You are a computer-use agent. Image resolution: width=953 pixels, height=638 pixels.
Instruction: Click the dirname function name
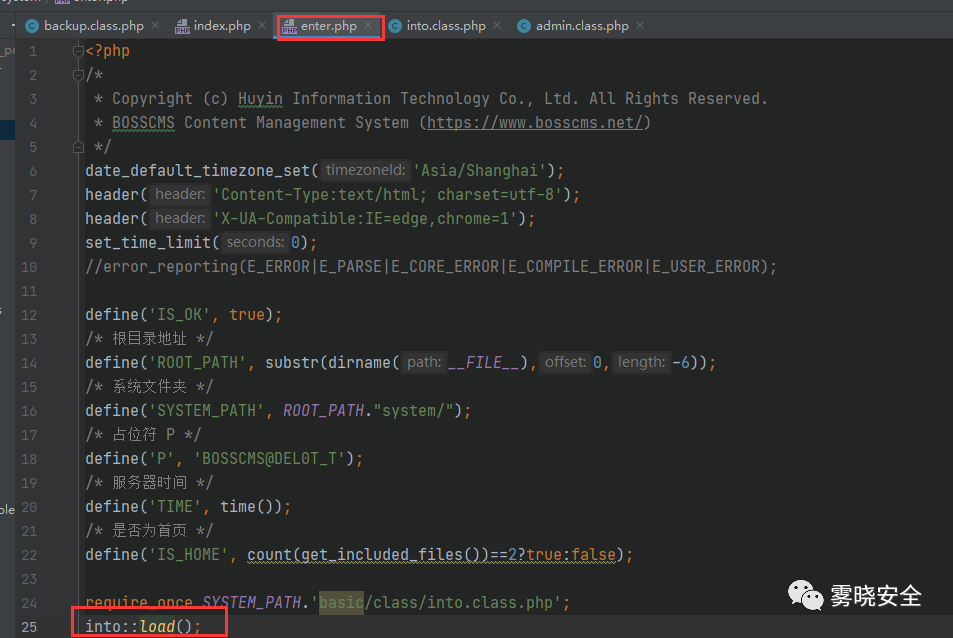359,363
